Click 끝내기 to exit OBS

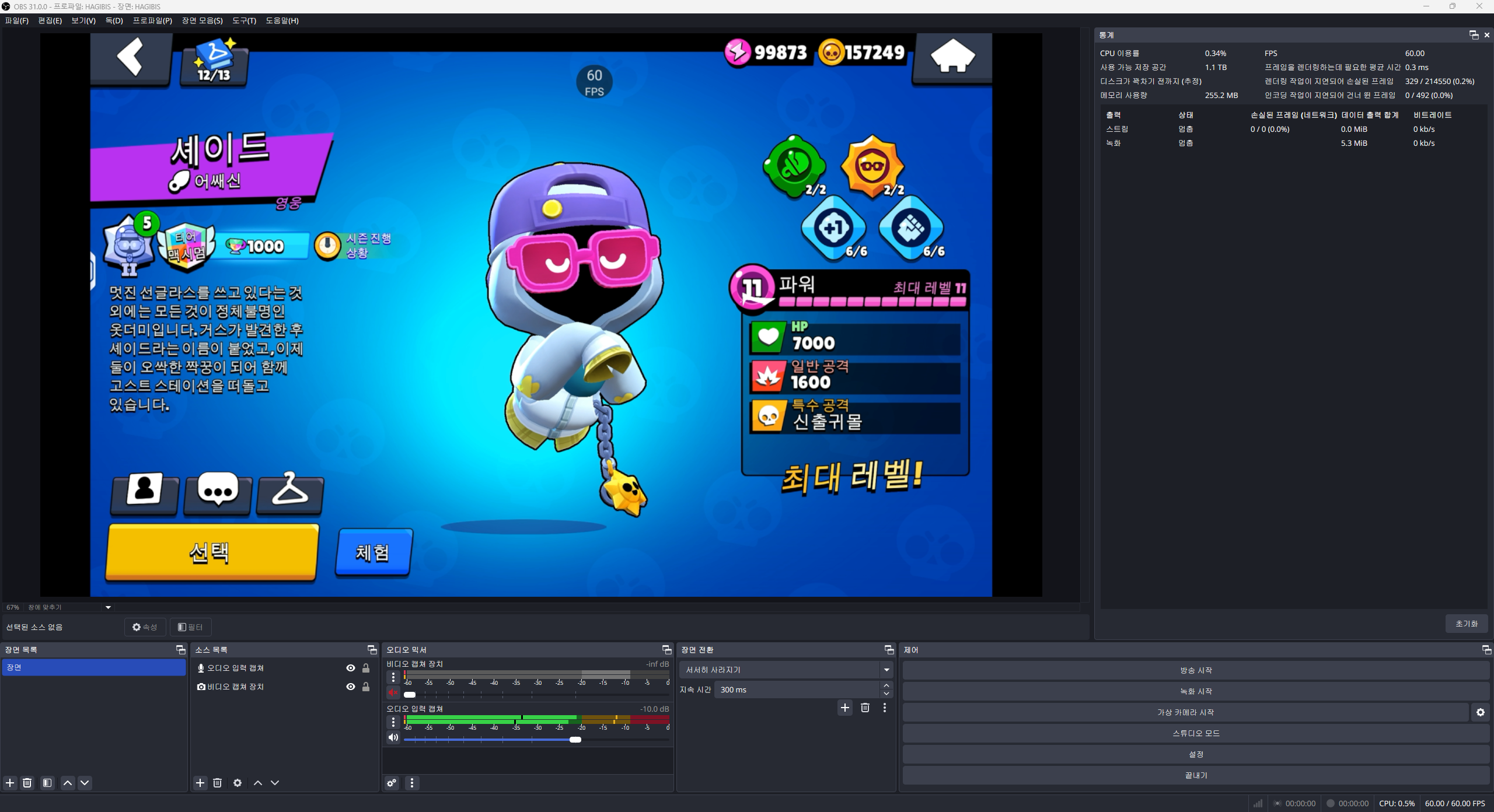1196,775
